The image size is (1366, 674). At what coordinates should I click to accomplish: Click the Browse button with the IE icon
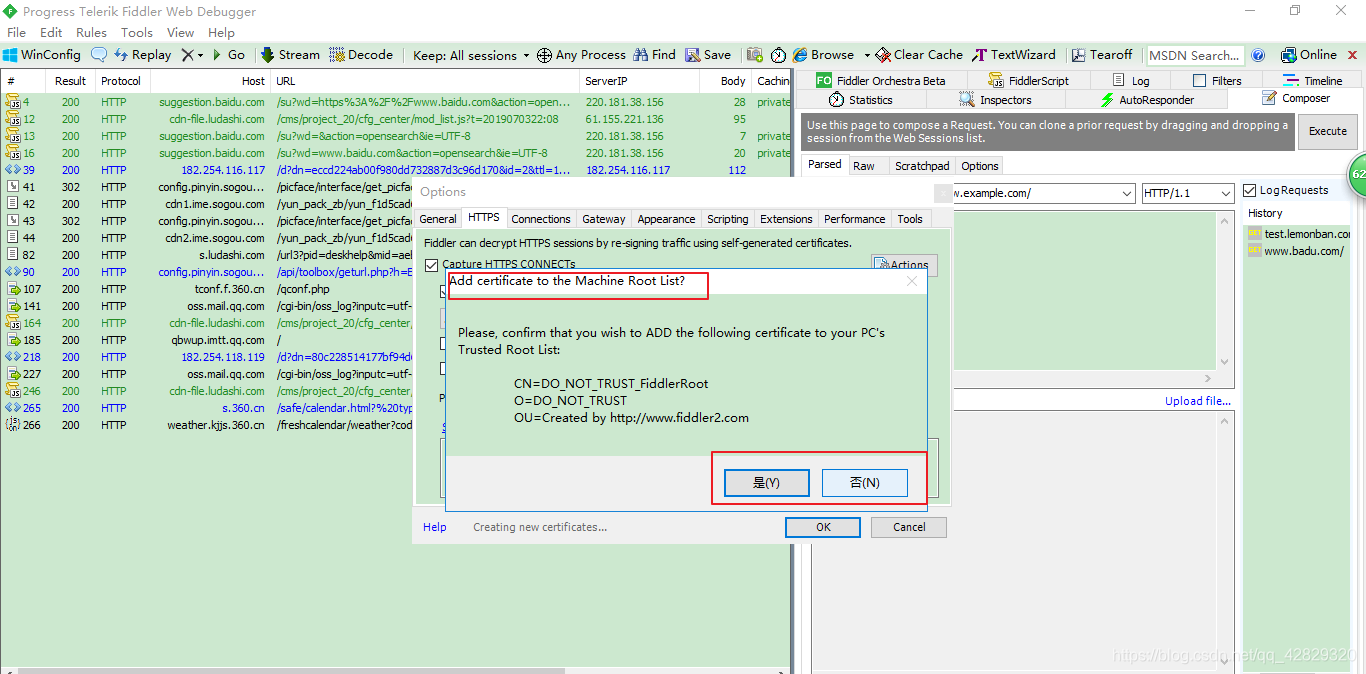click(x=824, y=55)
